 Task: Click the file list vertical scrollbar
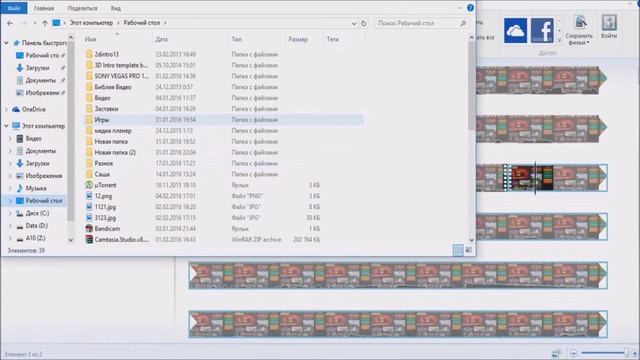pos(472,86)
